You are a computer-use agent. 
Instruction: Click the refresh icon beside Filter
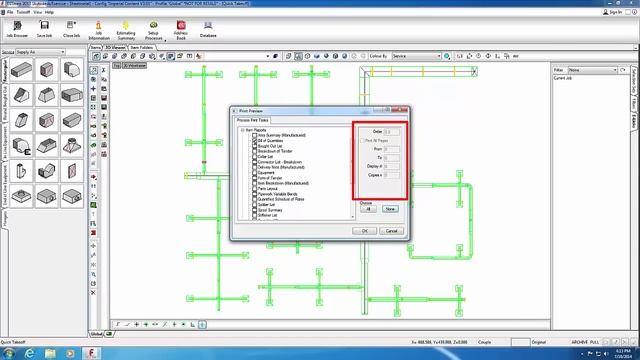click(x=623, y=70)
